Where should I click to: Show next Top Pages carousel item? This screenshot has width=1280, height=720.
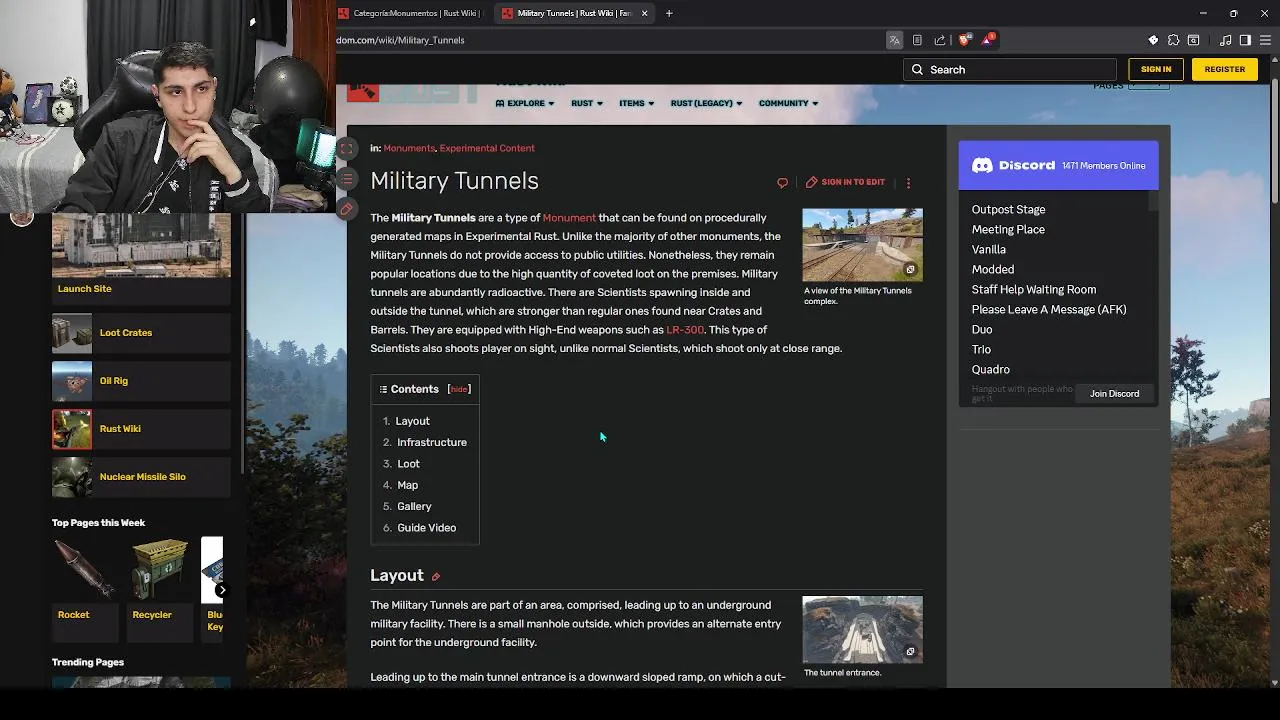[222, 590]
